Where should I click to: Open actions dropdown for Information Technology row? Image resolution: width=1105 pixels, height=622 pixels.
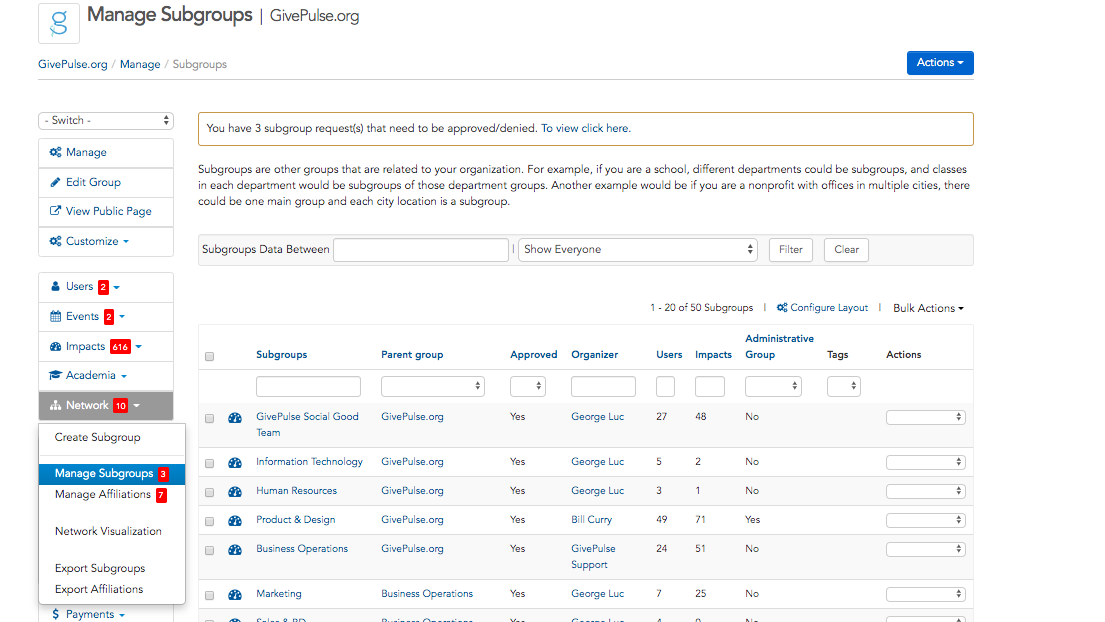(925, 462)
